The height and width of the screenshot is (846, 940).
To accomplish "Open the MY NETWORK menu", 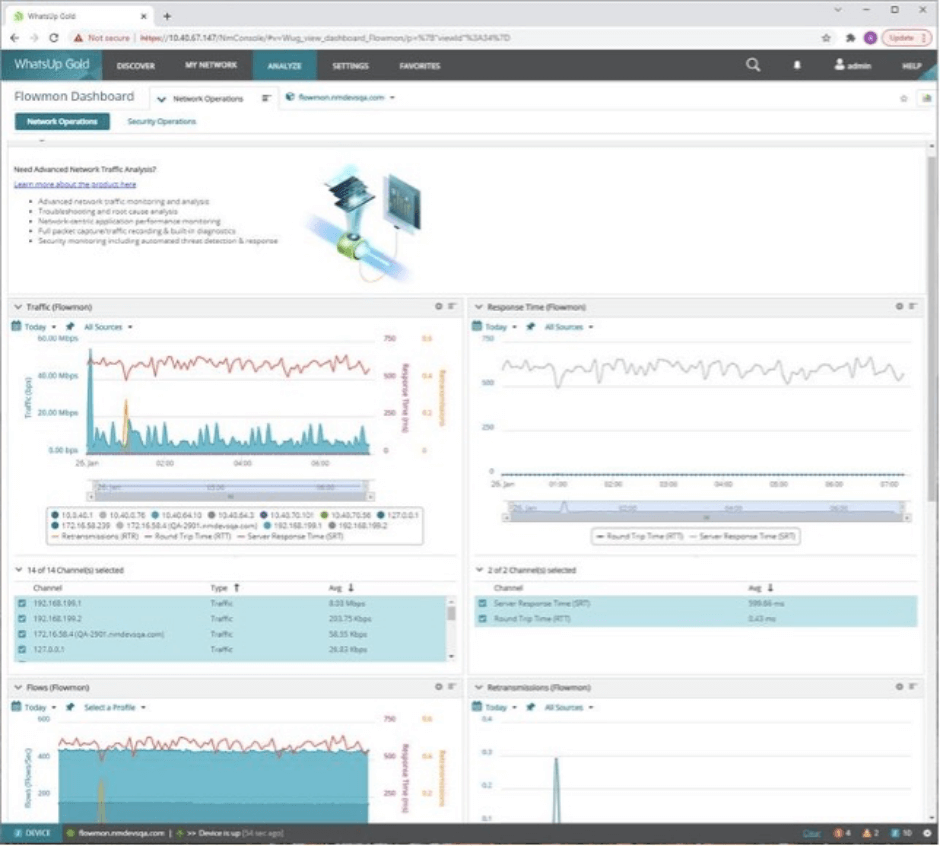I will click(x=211, y=65).
